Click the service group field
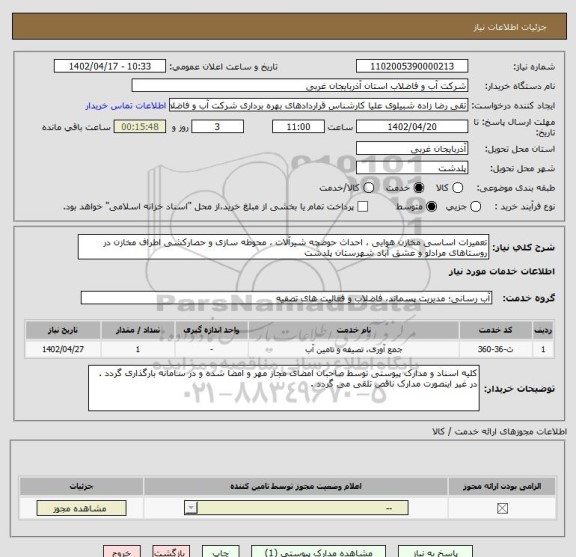Screen dimensions: 576x557 (286, 298)
